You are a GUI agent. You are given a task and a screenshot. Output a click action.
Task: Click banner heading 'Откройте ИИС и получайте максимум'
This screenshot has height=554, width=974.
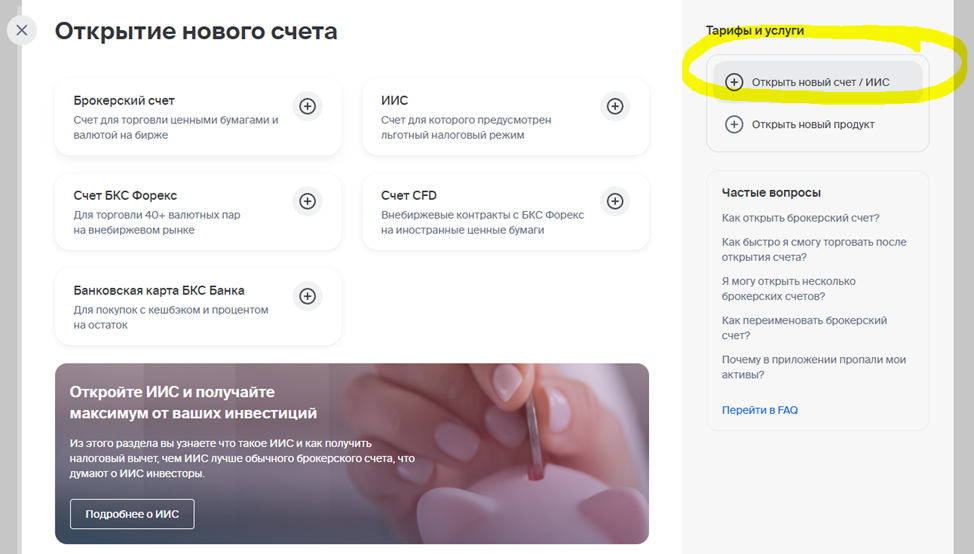pos(193,402)
